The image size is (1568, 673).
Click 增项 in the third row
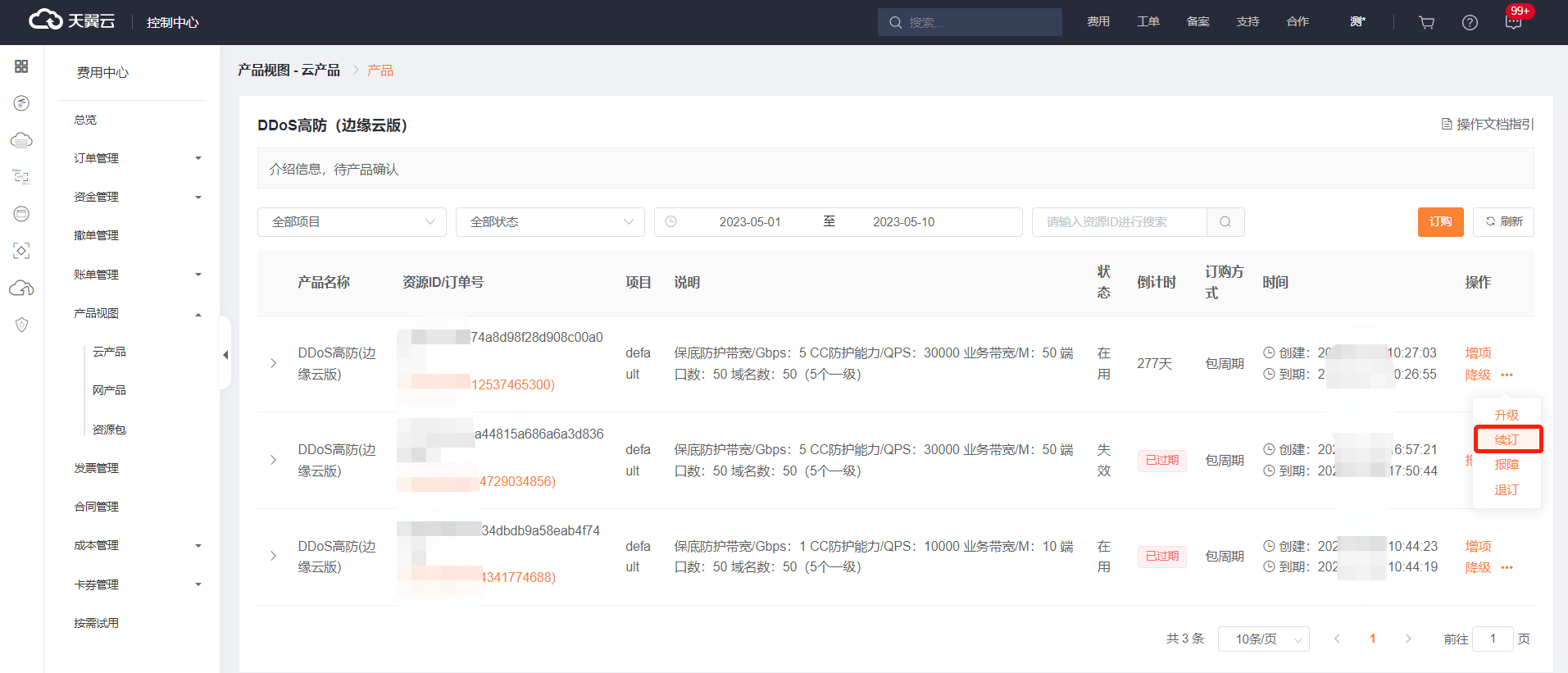tap(1479, 546)
